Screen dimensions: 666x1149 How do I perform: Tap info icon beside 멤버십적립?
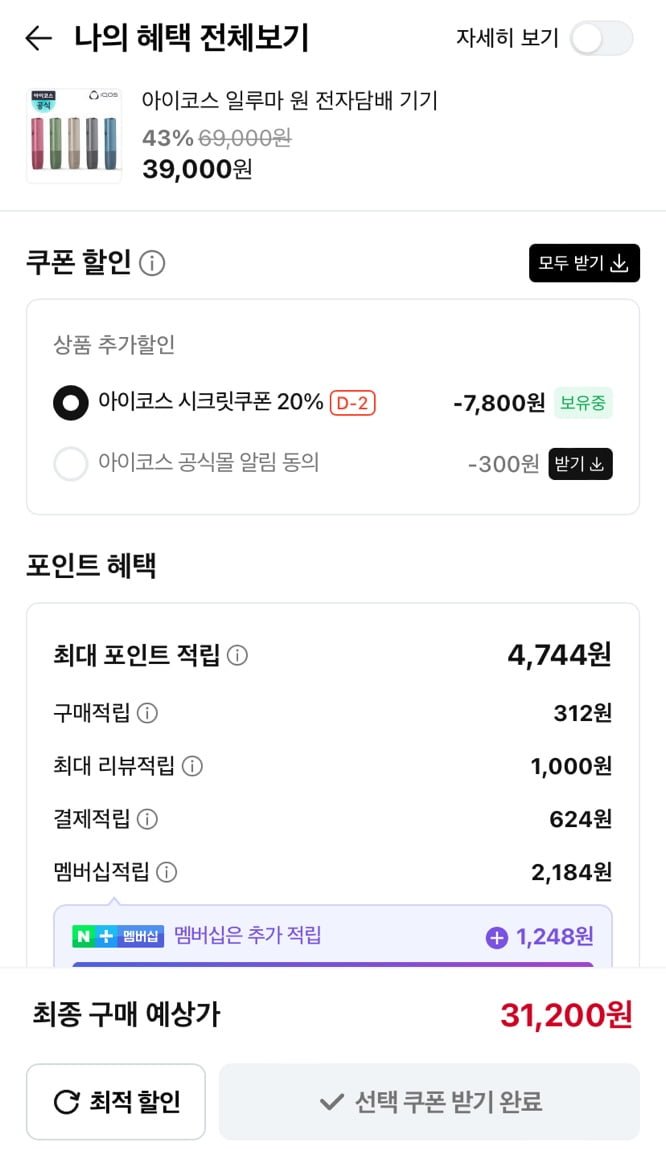[167, 872]
